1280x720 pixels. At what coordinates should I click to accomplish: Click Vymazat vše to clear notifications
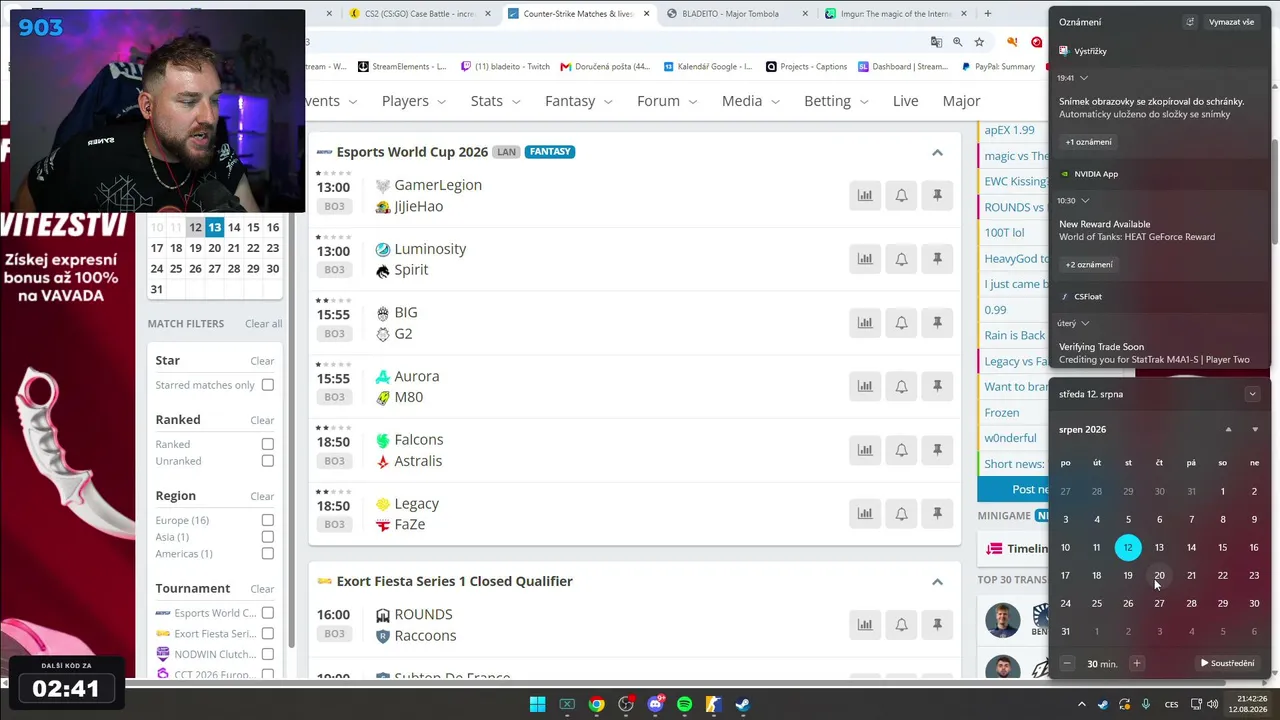[x=1231, y=22]
